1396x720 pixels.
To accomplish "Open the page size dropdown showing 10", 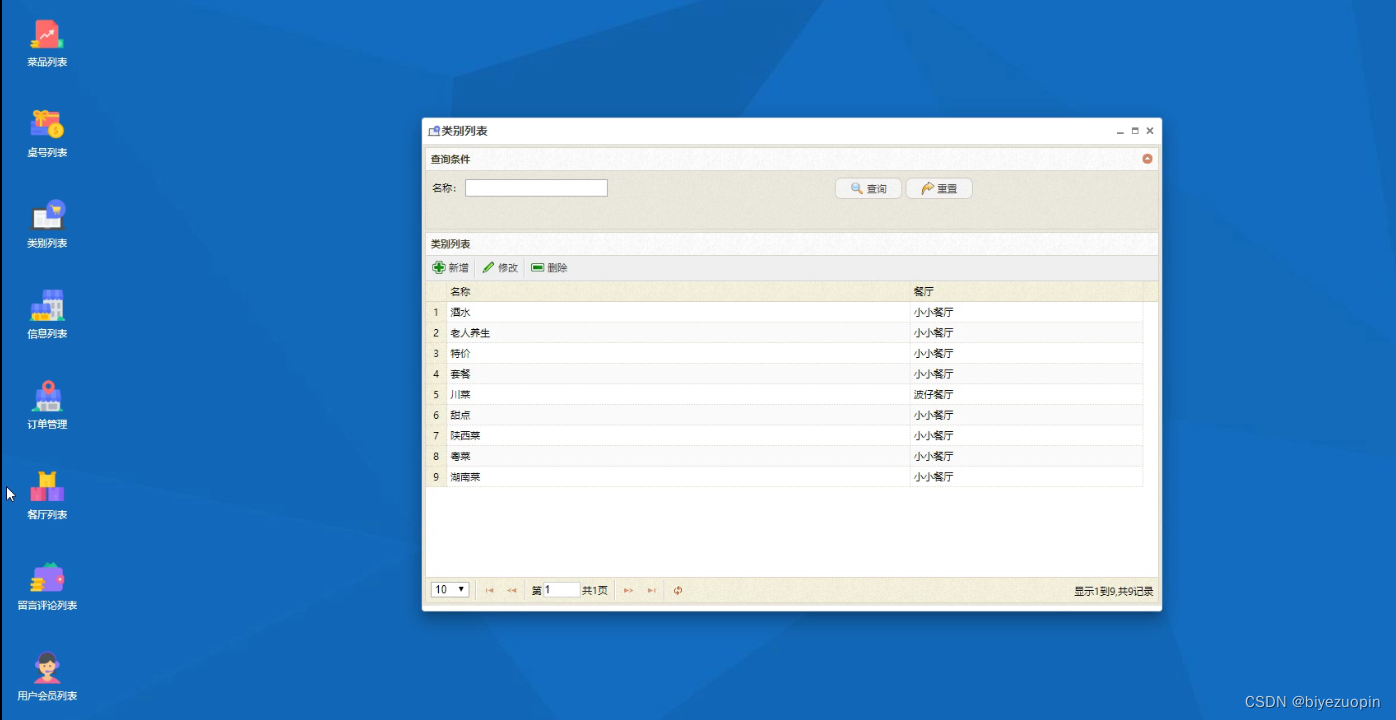I will point(450,590).
